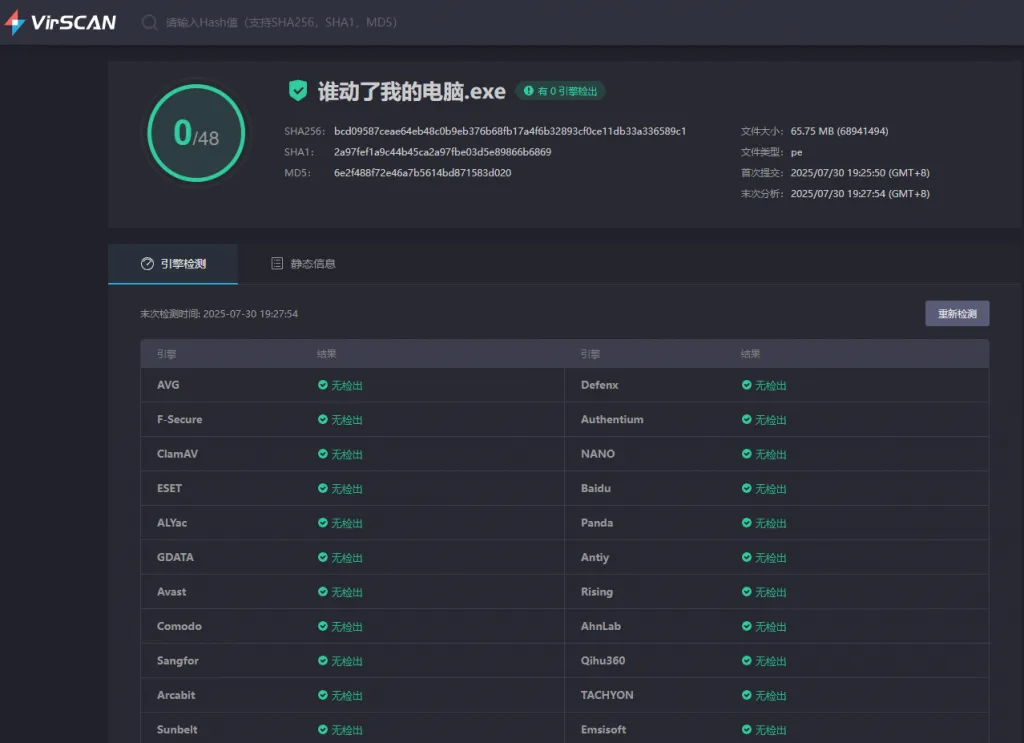Click the 引擎 column header on left

pyautogui.click(x=166, y=354)
